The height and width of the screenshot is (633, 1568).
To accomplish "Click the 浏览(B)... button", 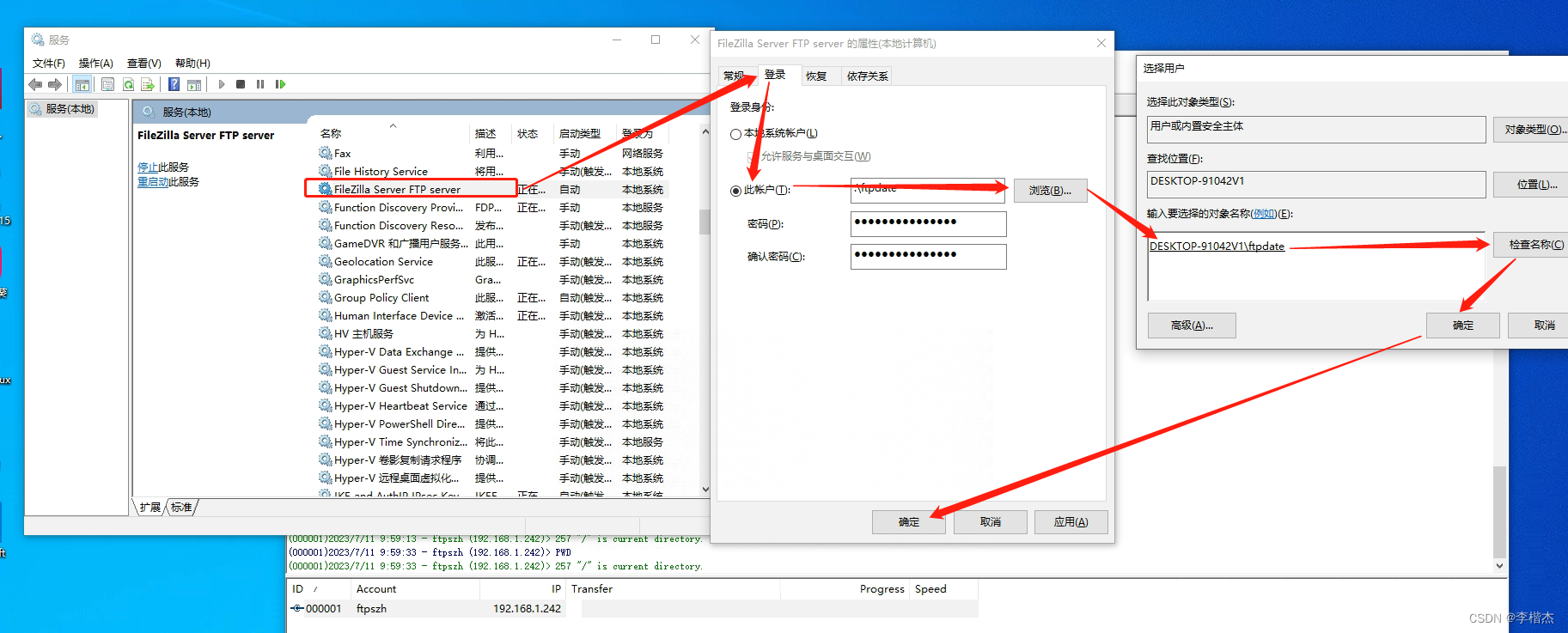I will pos(1050,191).
